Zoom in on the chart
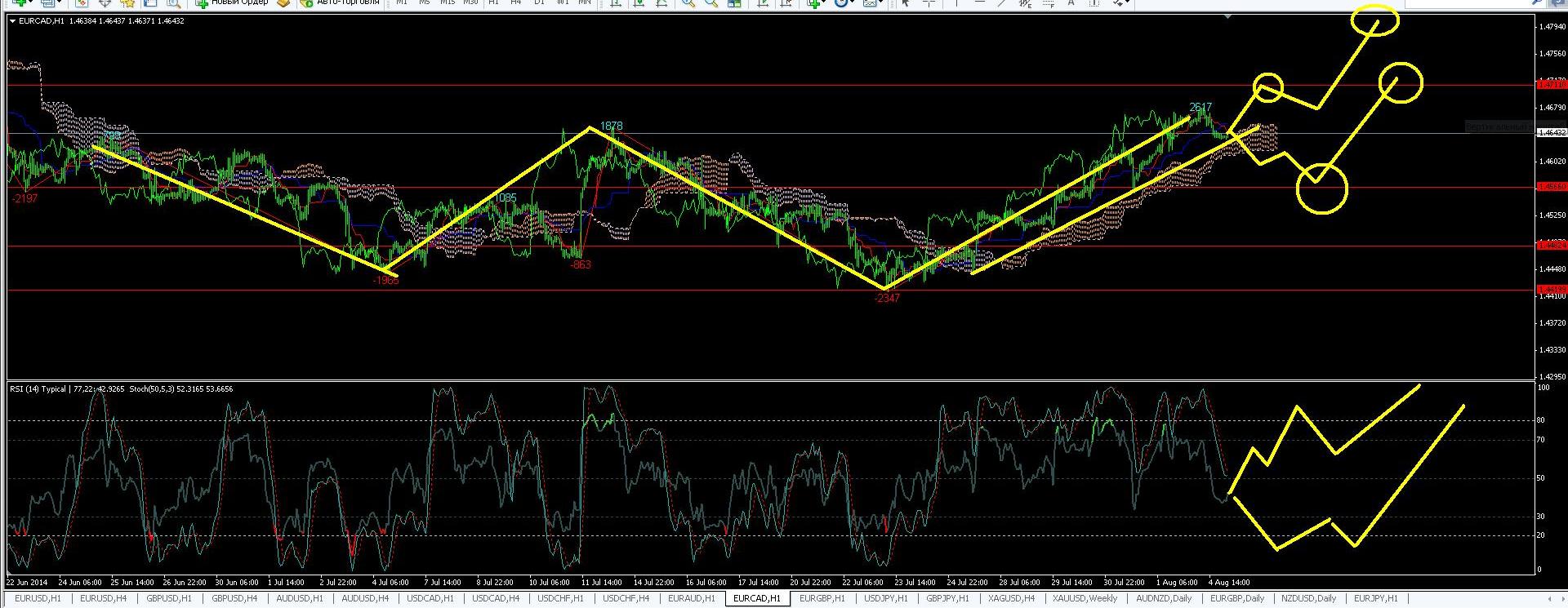Screen dimensions: 1568x608 [688, 2]
